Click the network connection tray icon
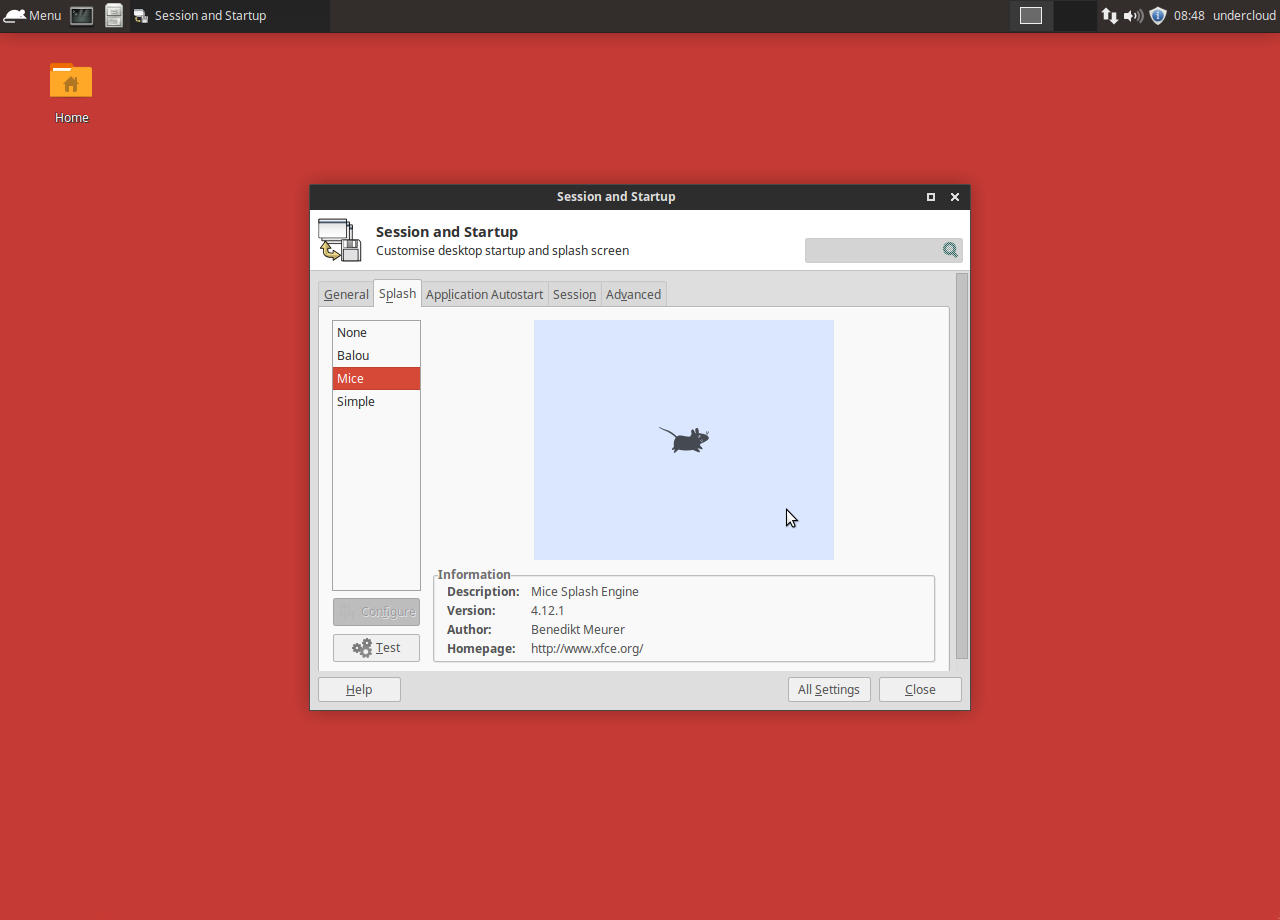Image resolution: width=1280 pixels, height=920 pixels. 1110,15
